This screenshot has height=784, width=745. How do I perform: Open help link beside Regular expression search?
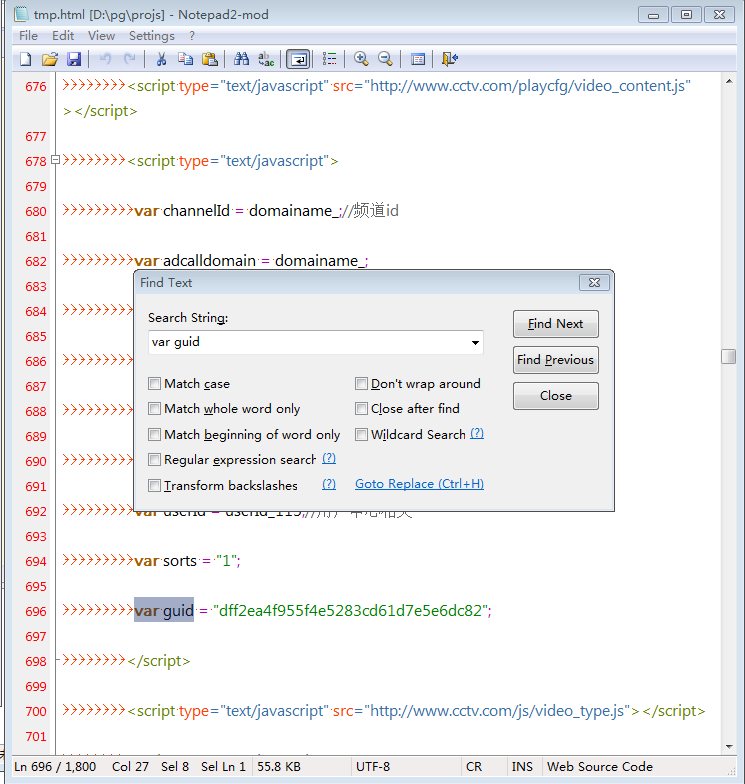329,458
